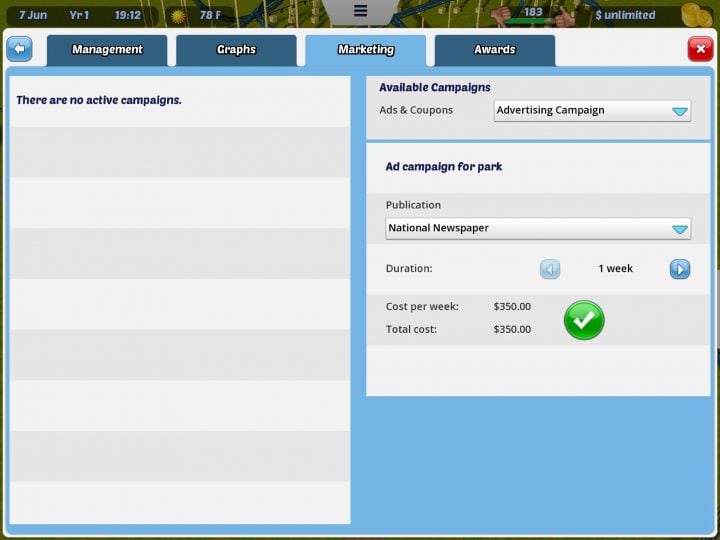
Task: Click the thumbs up rating icon
Action: (565, 17)
